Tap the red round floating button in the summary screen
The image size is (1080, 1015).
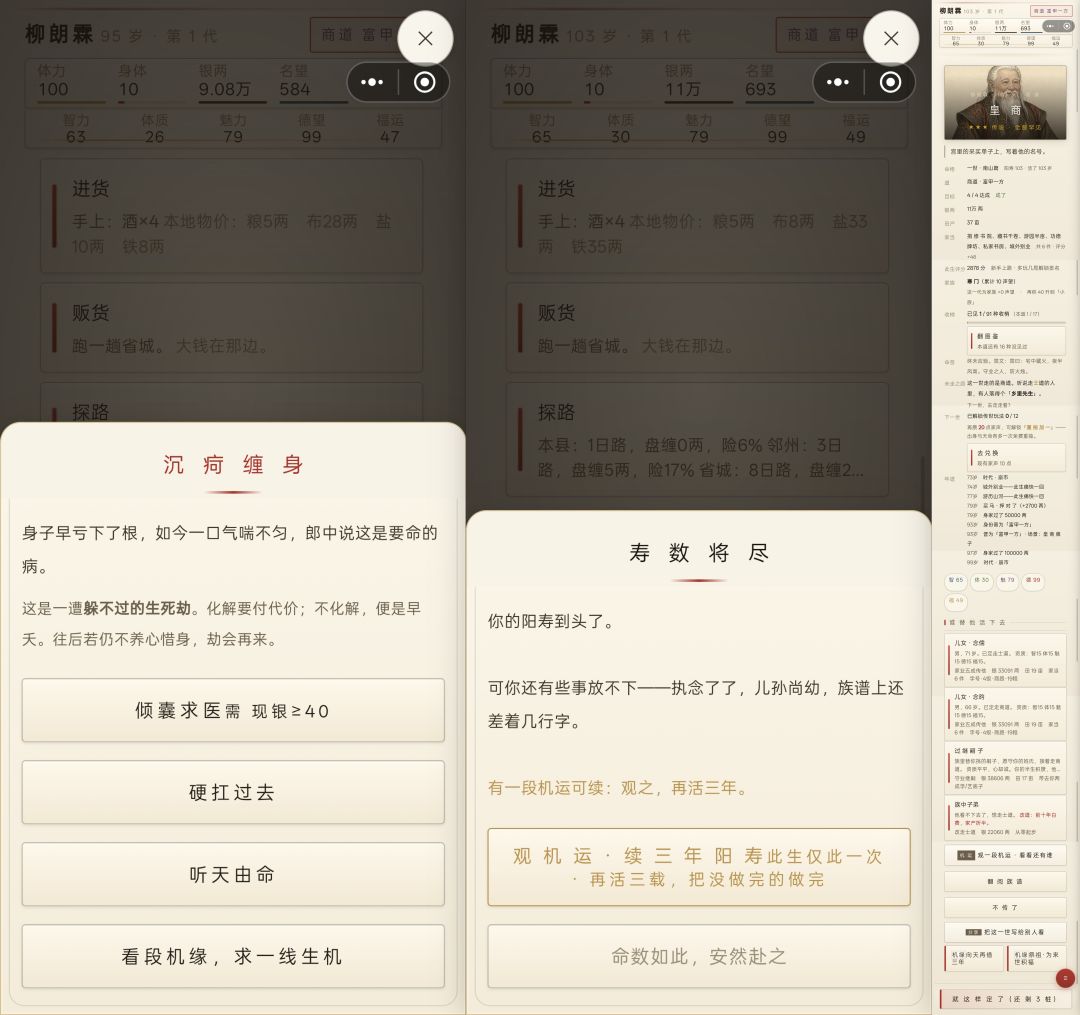pos(1065,978)
